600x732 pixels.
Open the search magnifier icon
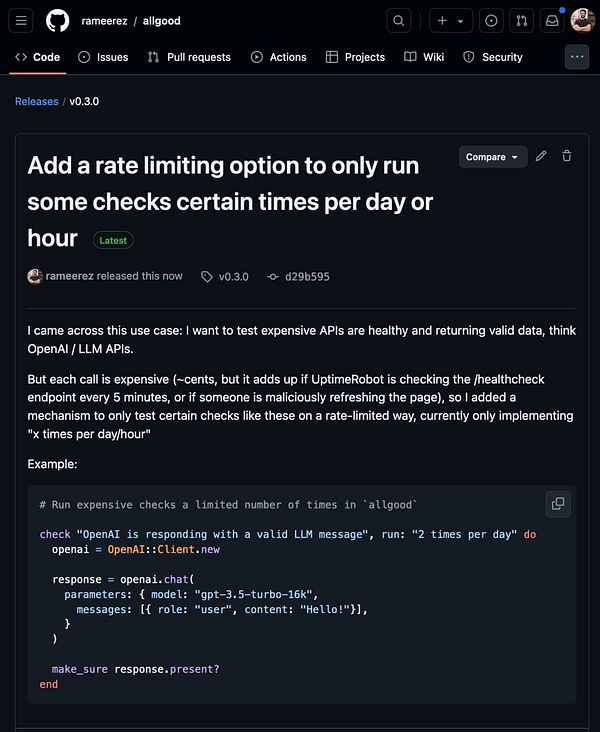(x=399, y=20)
